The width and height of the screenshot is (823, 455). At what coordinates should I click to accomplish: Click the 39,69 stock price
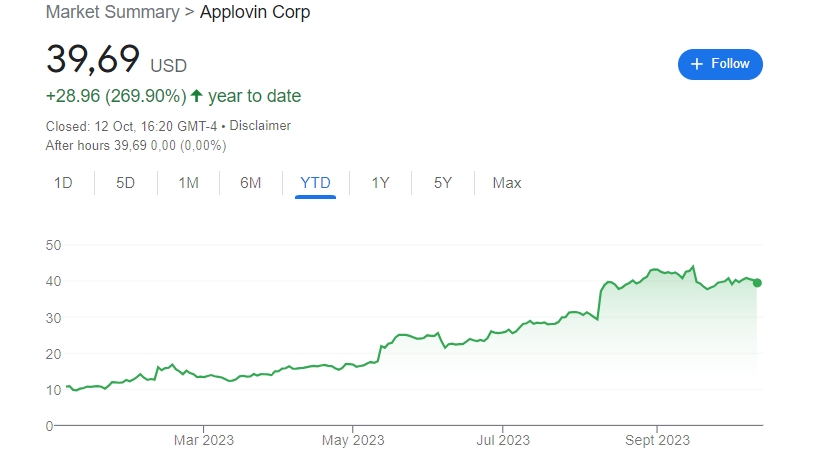click(x=93, y=60)
